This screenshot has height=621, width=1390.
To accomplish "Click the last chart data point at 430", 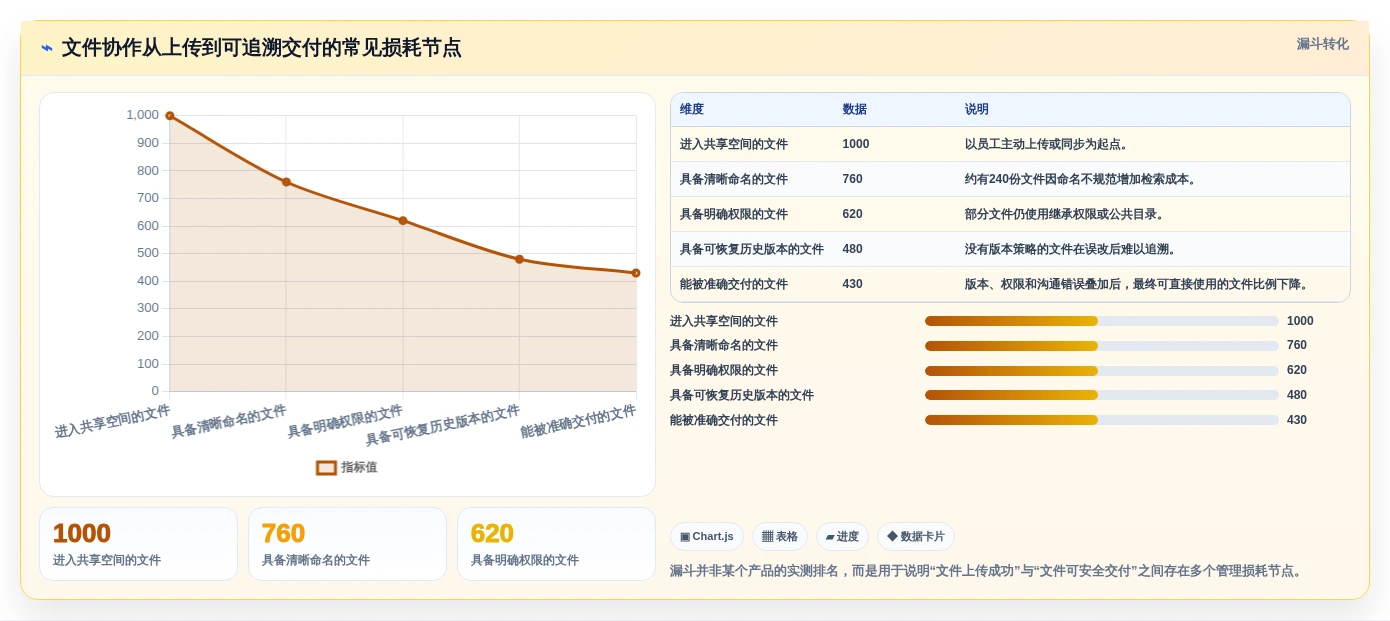I will [636, 273].
